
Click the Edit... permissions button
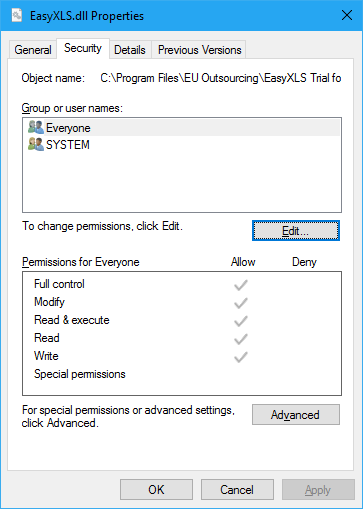296,230
